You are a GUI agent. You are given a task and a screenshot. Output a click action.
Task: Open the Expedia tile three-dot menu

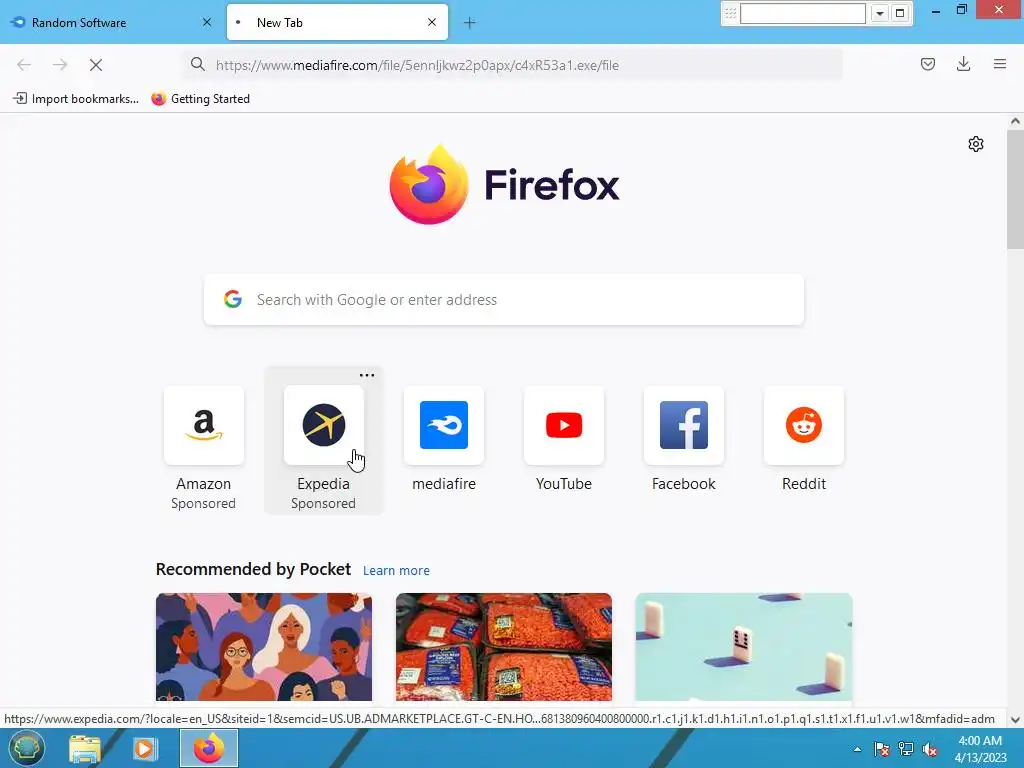(x=367, y=376)
